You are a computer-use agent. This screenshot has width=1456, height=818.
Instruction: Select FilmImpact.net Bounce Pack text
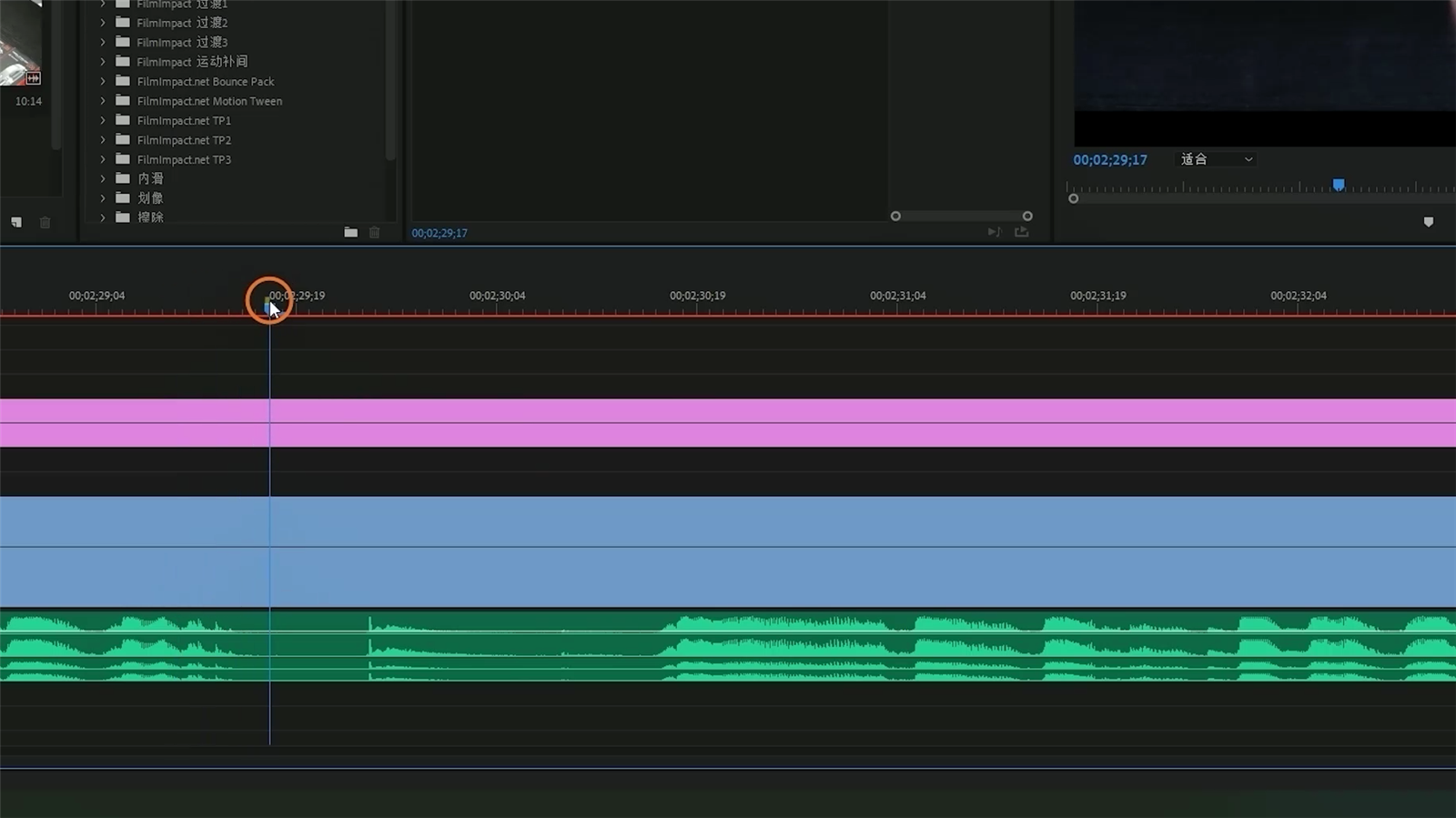(x=206, y=81)
